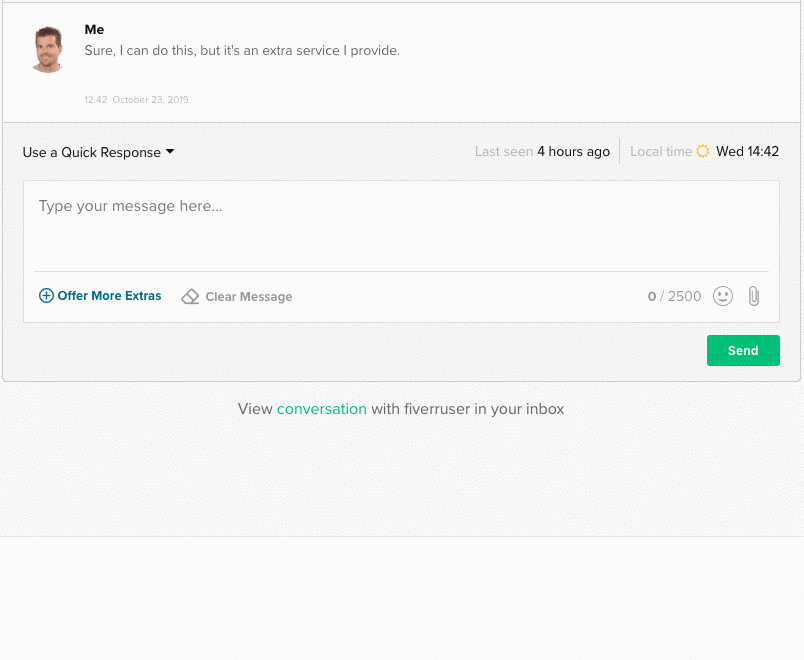Image resolution: width=804 pixels, height=660 pixels.
Task: Click the small arrow after Quick Response
Action: [x=170, y=152]
